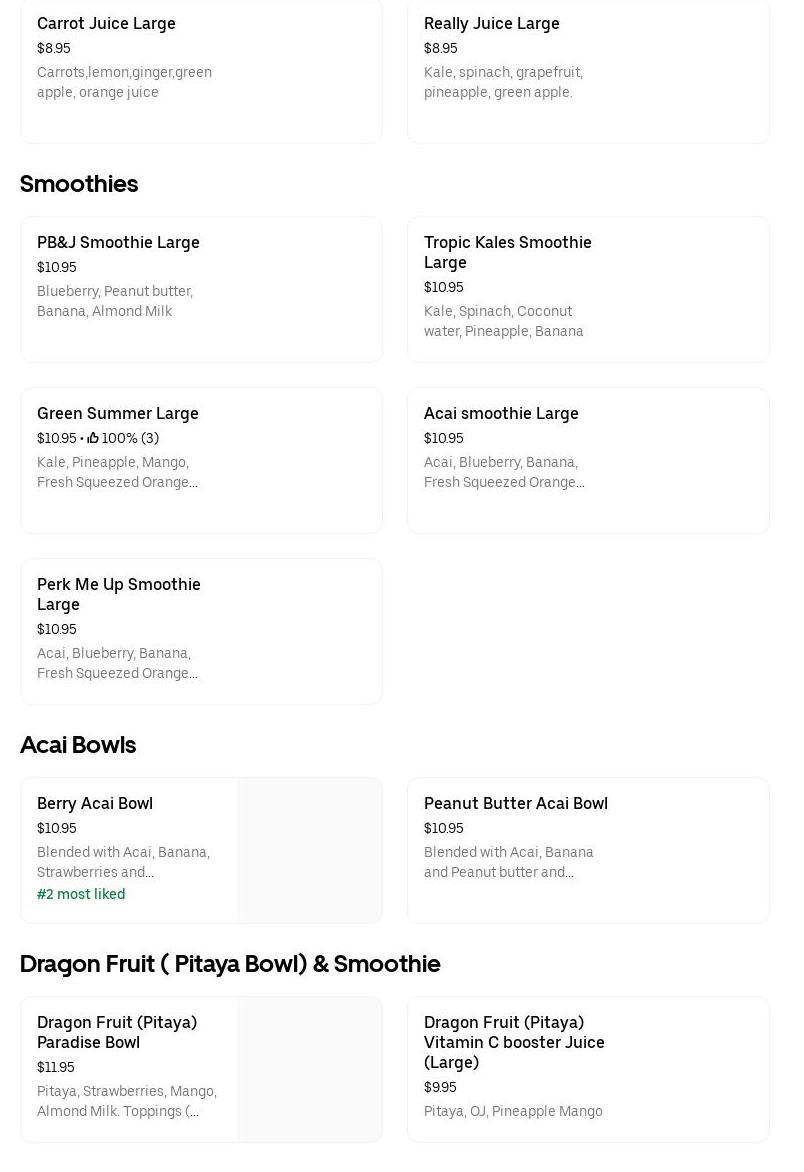Viewport: 804px width, 1172px height.
Task: Click the Dragon Fruit (Pitaya Bowl) & Smoothie heading
Action: [x=230, y=964]
